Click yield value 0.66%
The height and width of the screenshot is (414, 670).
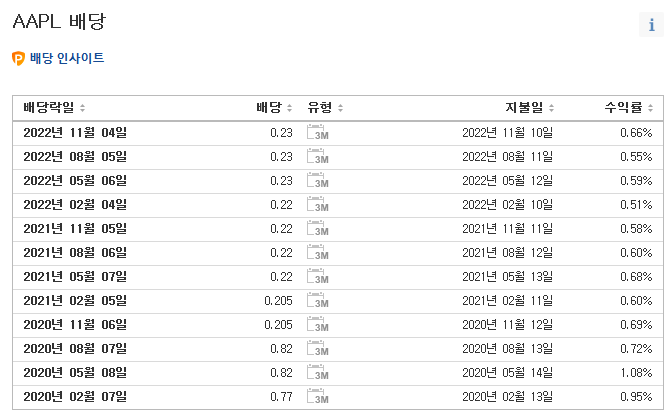click(x=636, y=133)
